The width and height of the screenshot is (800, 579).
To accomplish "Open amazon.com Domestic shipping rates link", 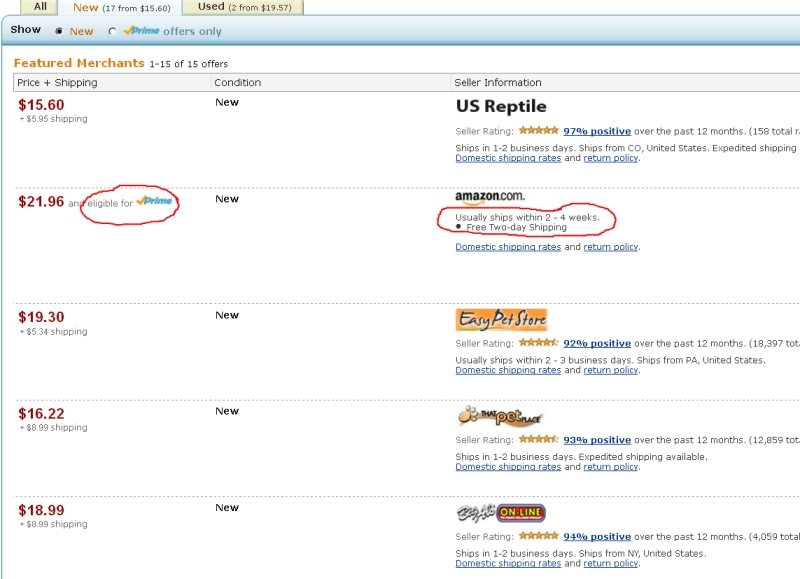I will 508,247.
